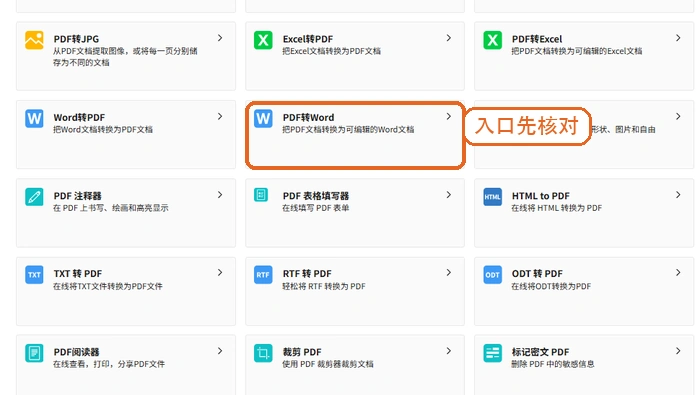Click description 把PDF文档转换为可编辑的Word文档
The width and height of the screenshot is (700, 395).
point(348,129)
